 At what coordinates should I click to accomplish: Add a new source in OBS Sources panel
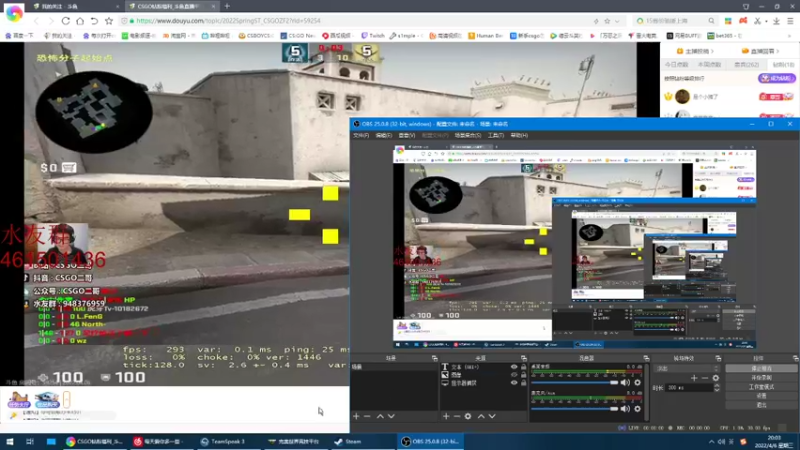pos(446,416)
